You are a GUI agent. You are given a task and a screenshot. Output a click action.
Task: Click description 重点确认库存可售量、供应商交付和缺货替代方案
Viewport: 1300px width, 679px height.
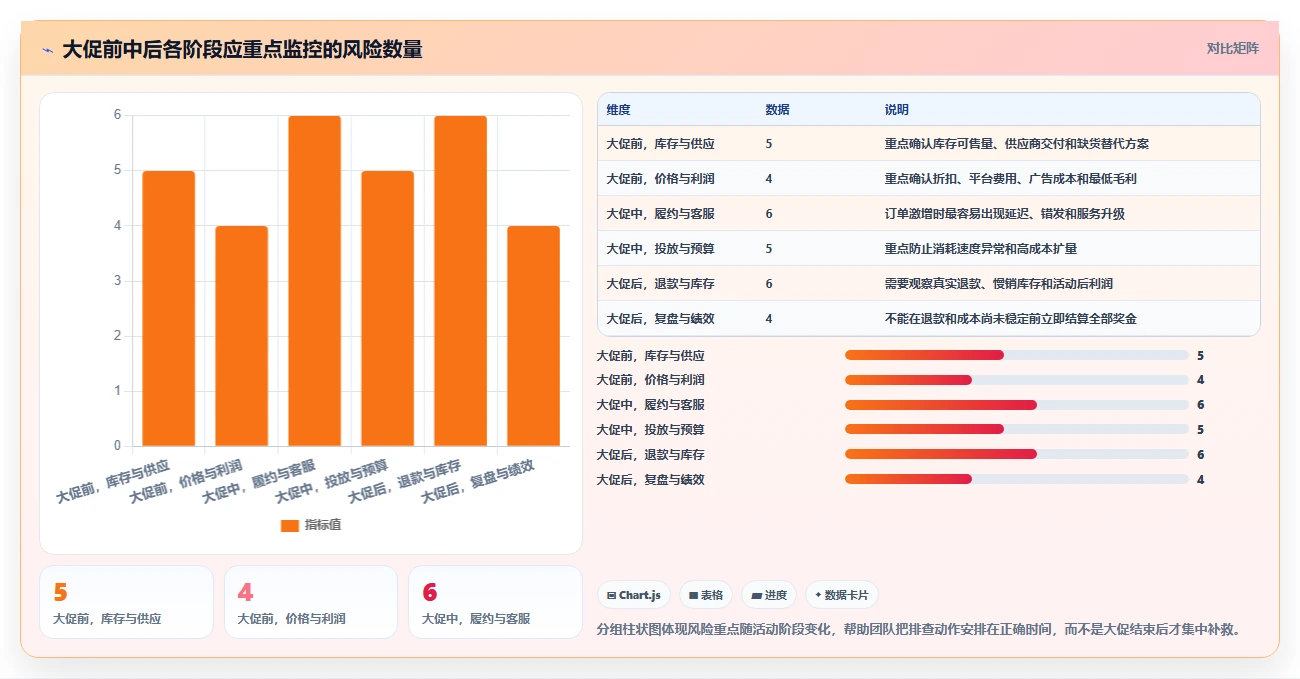1016,143
